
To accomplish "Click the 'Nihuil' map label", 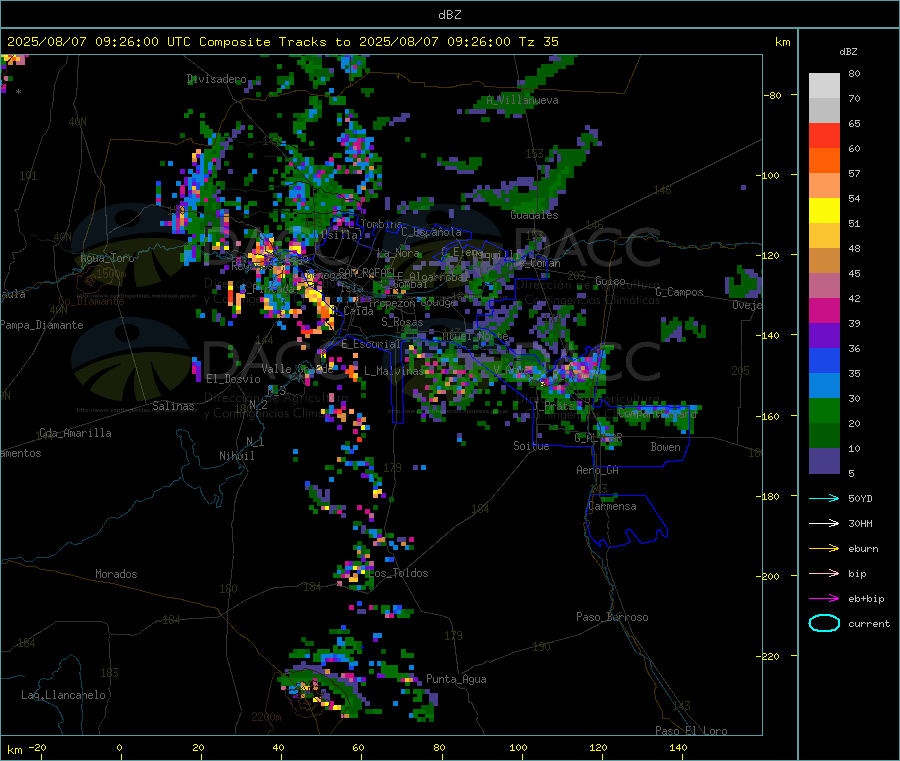I will click(236, 456).
